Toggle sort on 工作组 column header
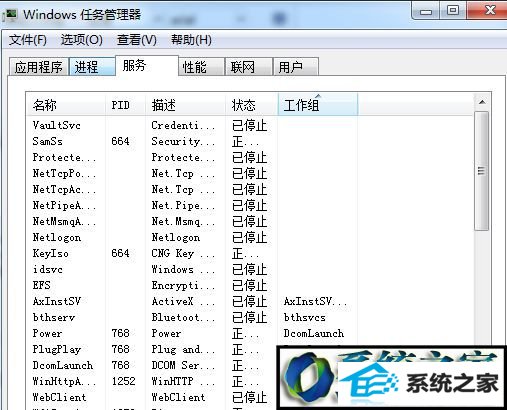This screenshot has width=507, height=410. (x=318, y=105)
